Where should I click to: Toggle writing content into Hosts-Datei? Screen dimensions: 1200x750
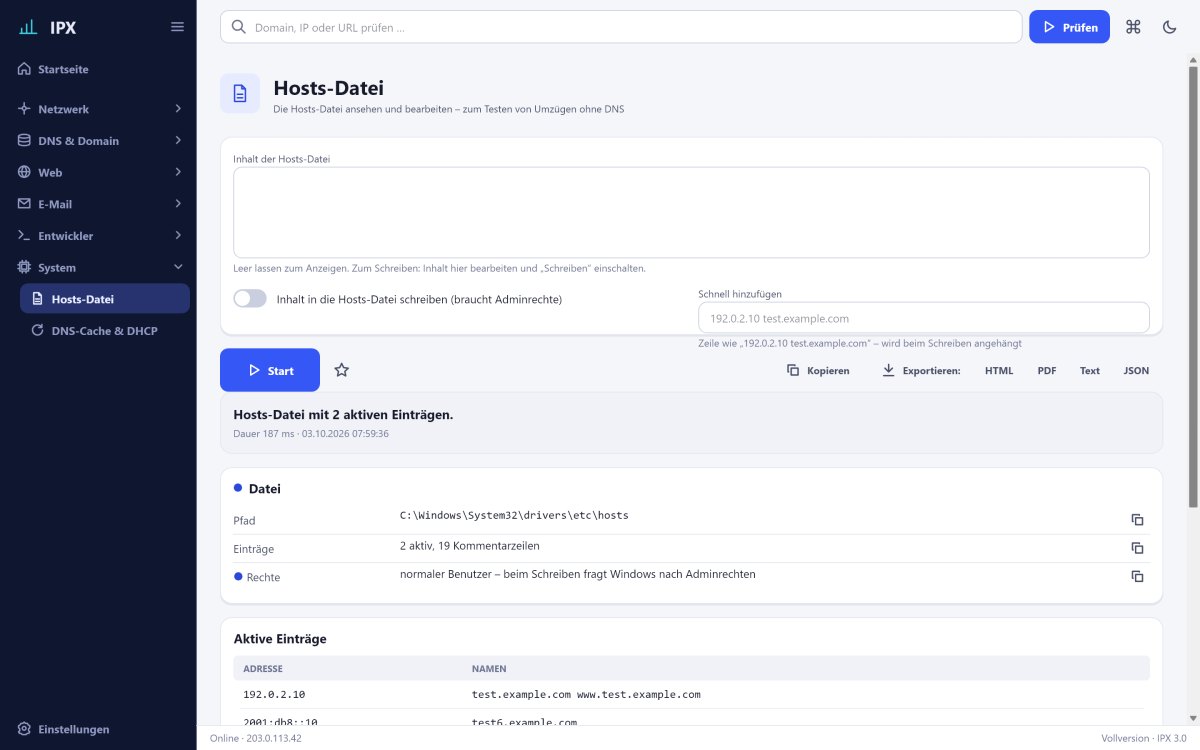pyautogui.click(x=250, y=298)
